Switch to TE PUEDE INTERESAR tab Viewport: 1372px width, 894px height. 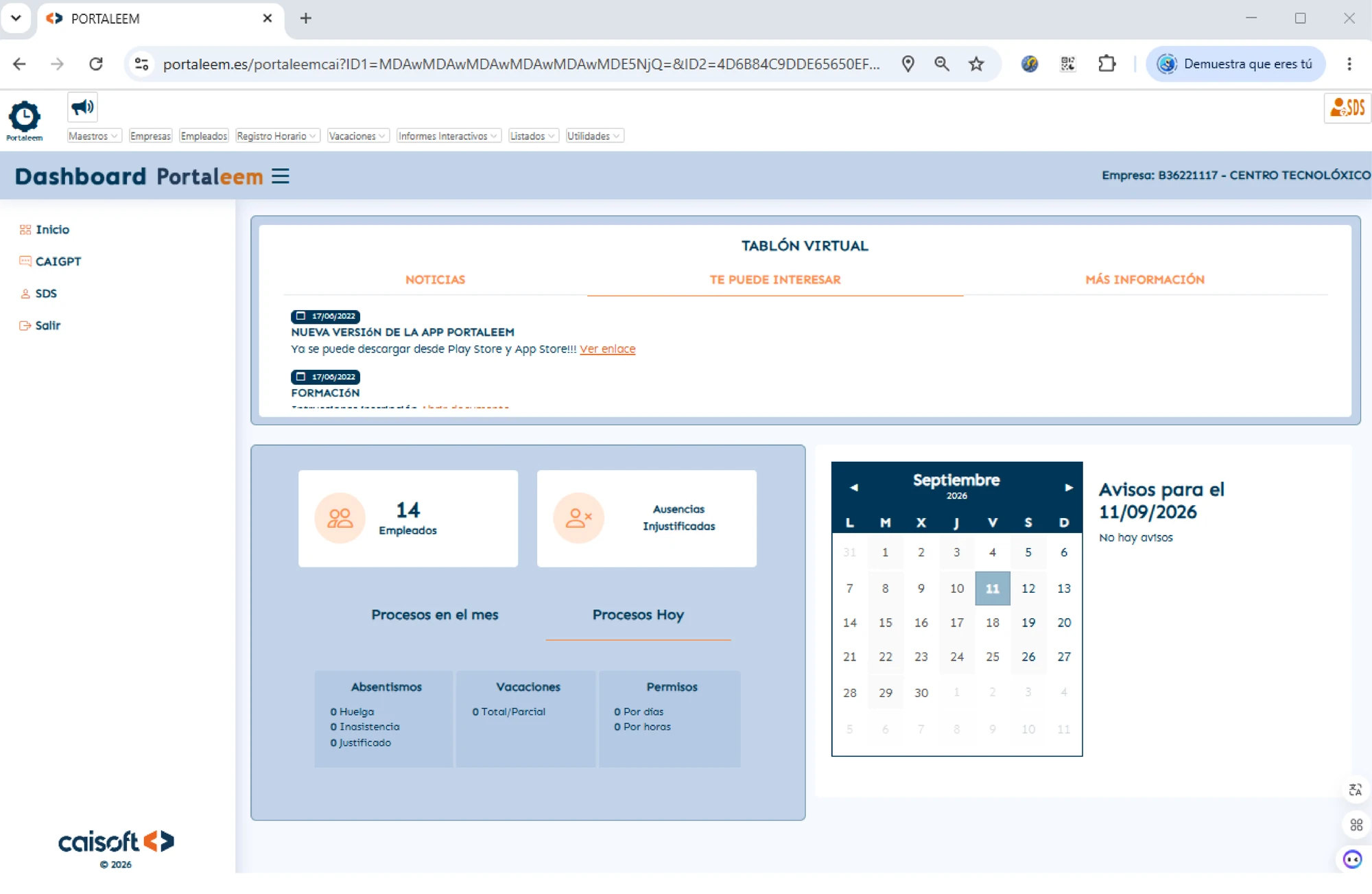coord(775,279)
